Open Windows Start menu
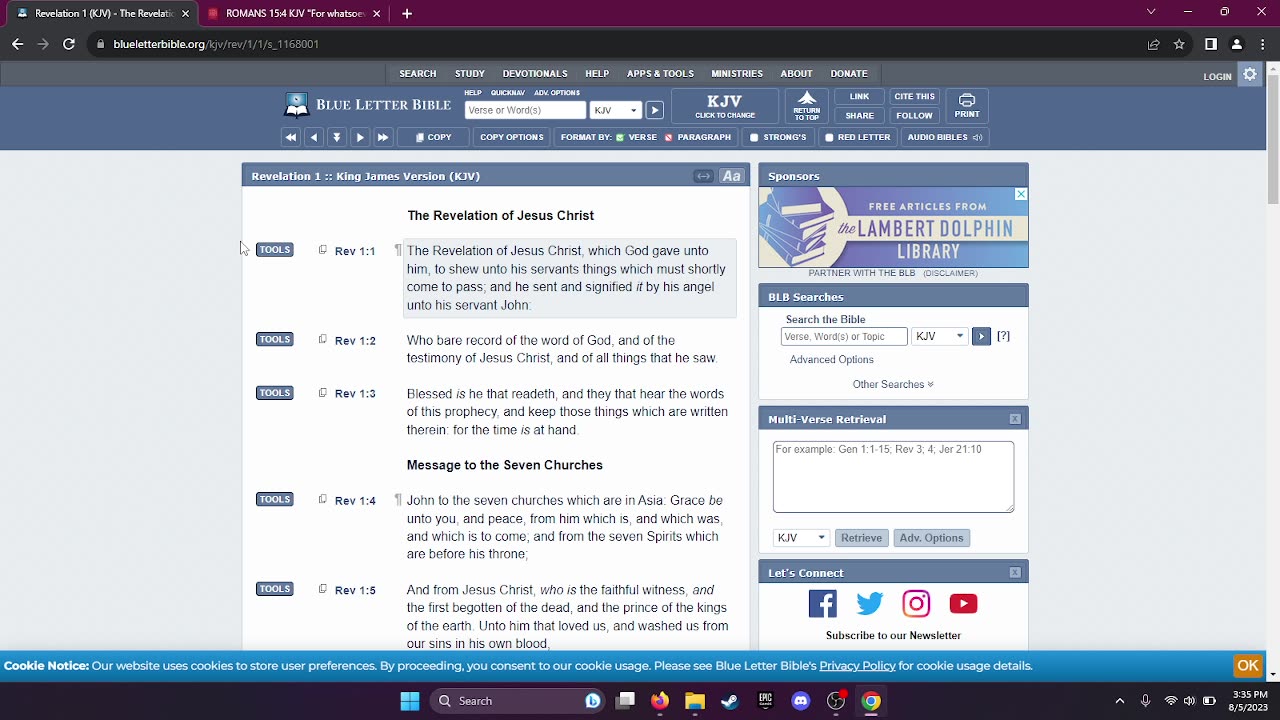1280x720 pixels. tap(410, 701)
